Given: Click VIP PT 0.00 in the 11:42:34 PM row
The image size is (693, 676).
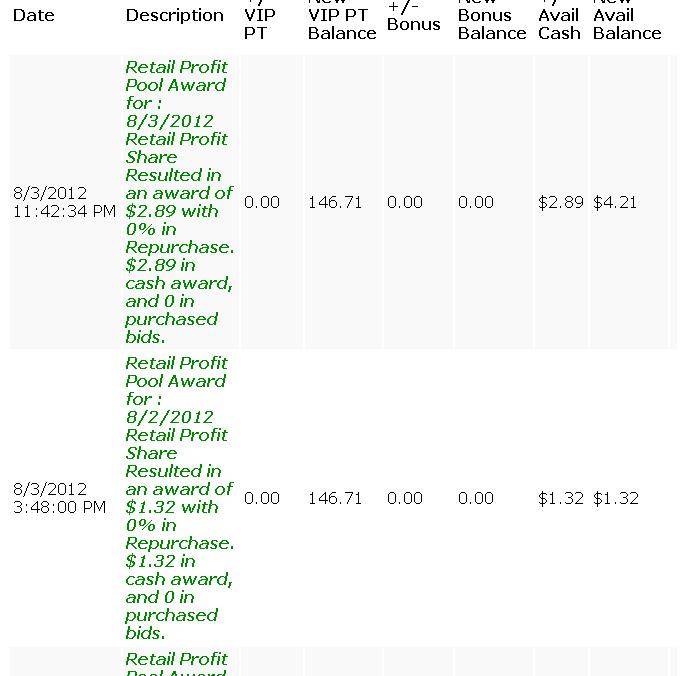Looking at the screenshot, I should [262, 202].
